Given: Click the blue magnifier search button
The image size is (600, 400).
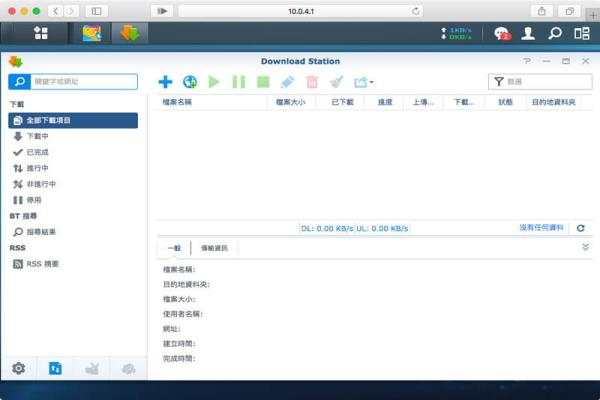Looking at the screenshot, I should coord(20,82).
